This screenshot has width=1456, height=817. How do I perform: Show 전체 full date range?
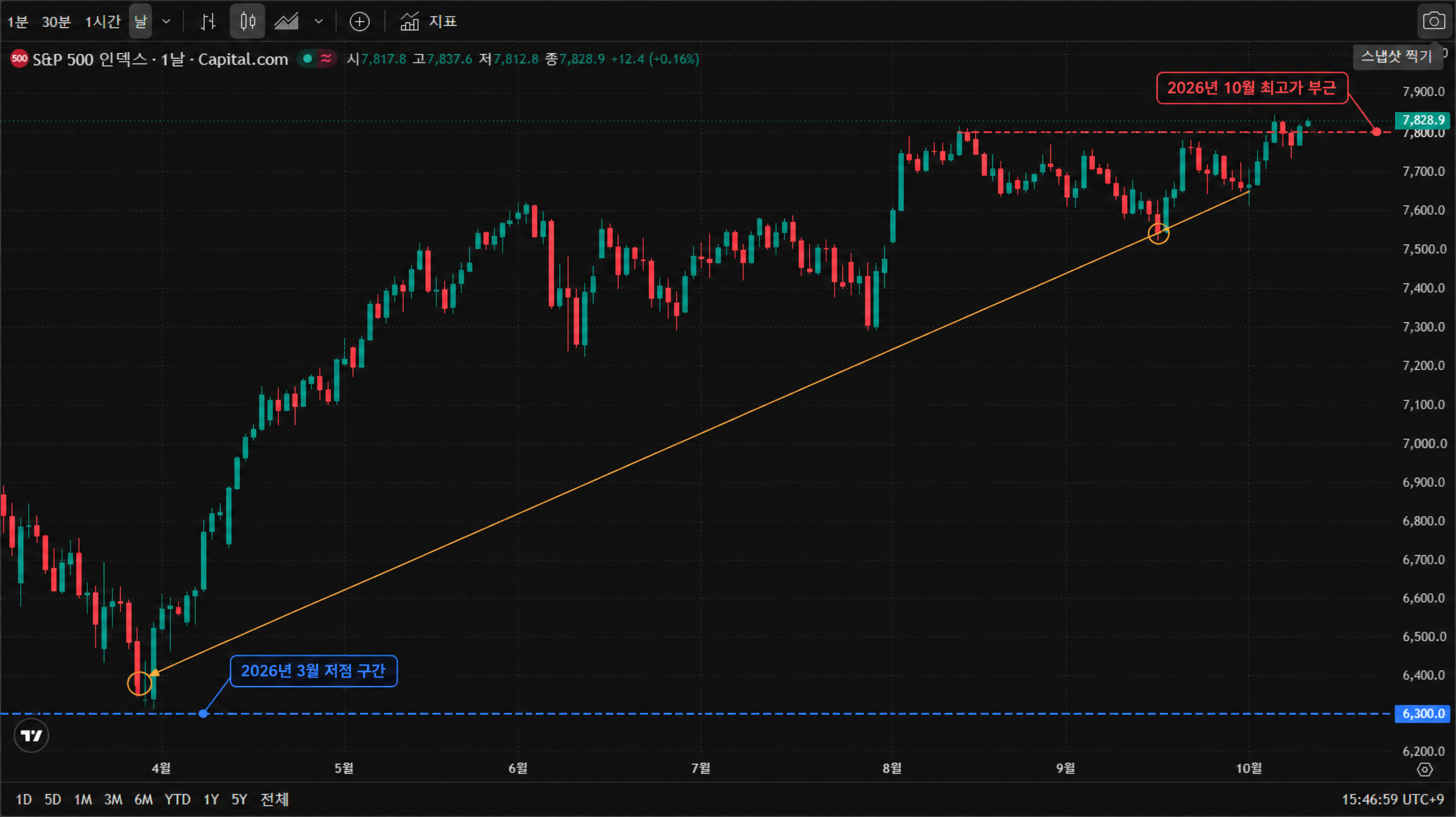(x=274, y=800)
